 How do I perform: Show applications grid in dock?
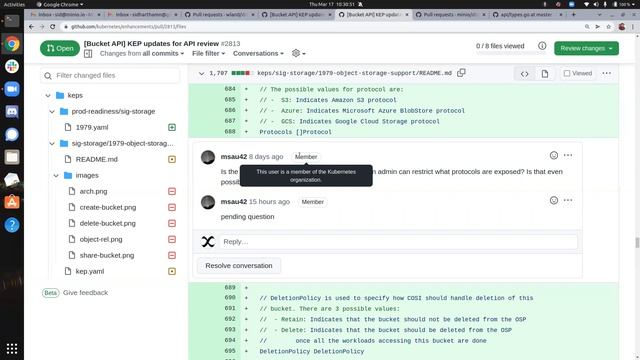12,349
